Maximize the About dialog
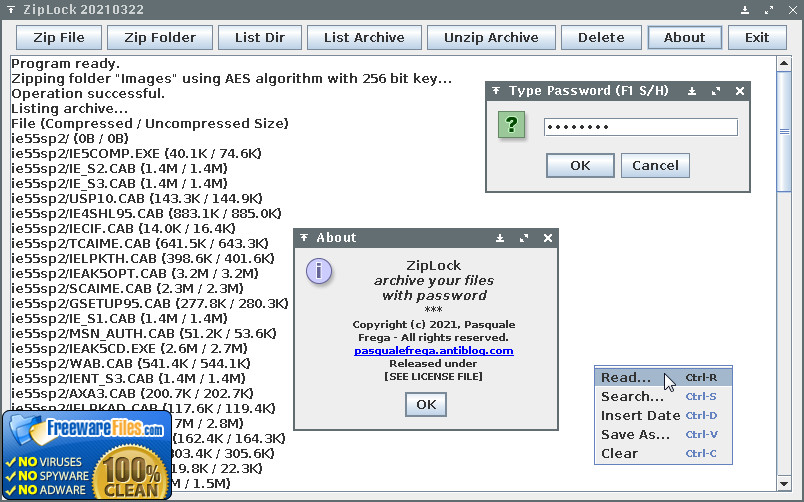 click(x=524, y=238)
